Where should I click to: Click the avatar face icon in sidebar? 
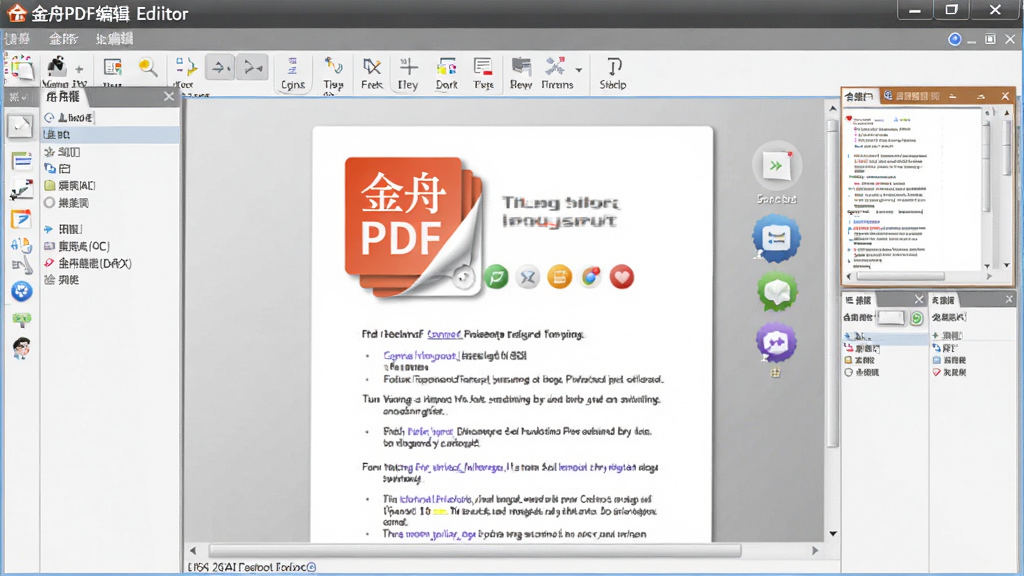tap(22, 348)
